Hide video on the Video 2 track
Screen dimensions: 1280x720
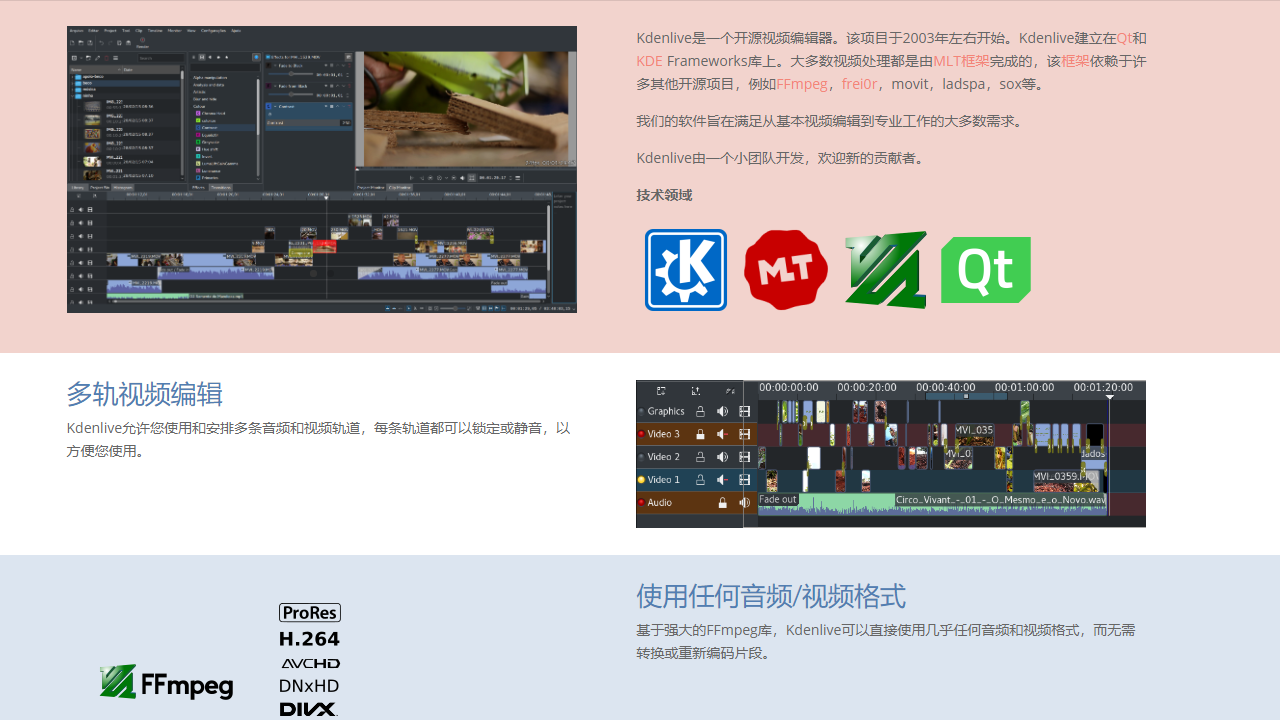[x=745, y=457]
